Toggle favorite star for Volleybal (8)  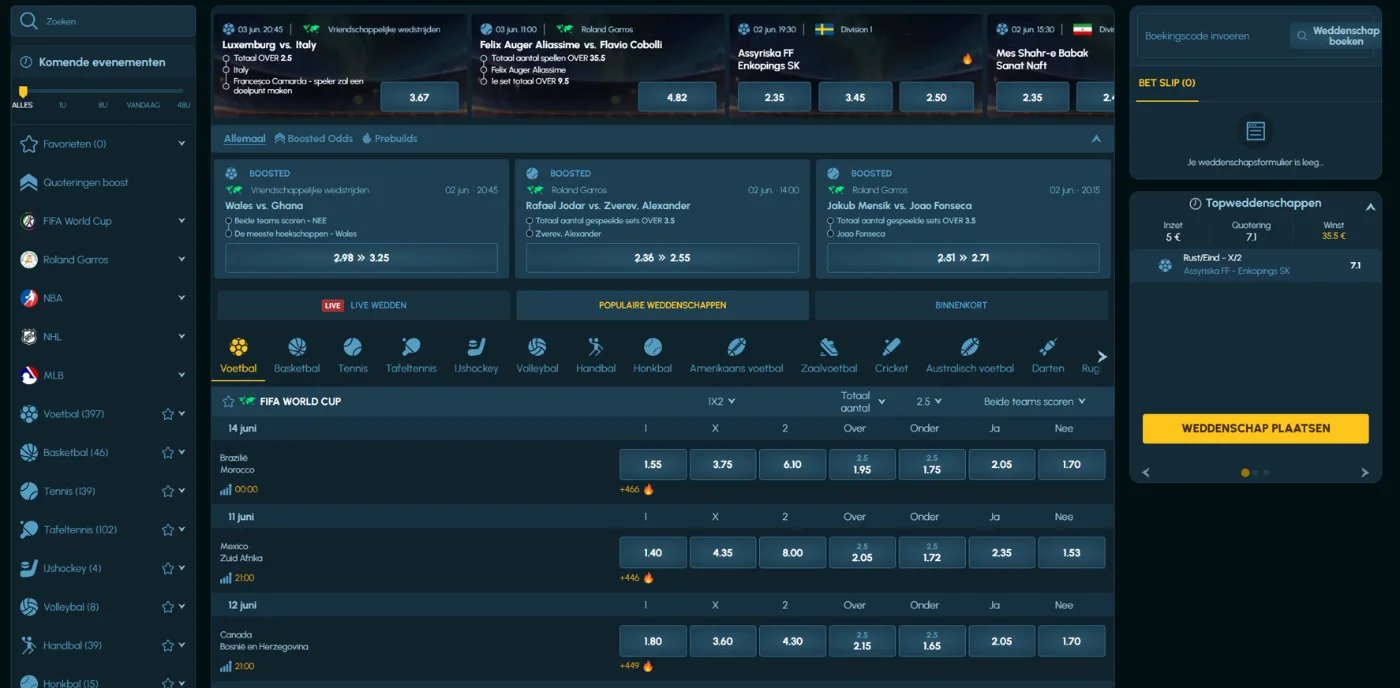[x=168, y=607]
